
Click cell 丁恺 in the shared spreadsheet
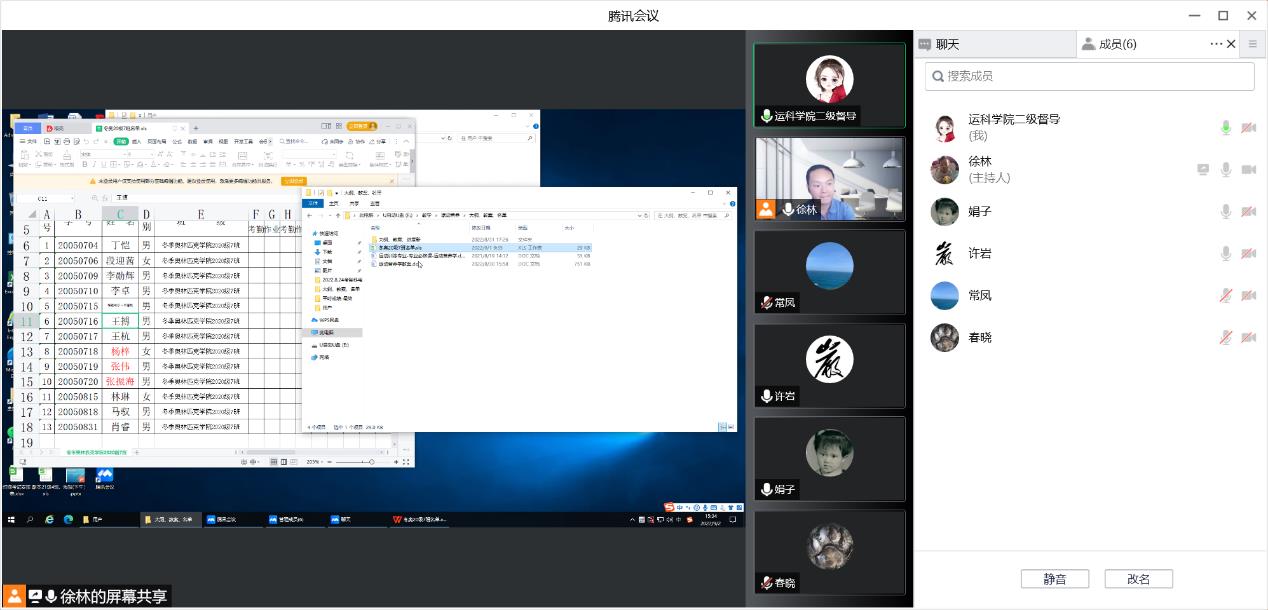120,245
